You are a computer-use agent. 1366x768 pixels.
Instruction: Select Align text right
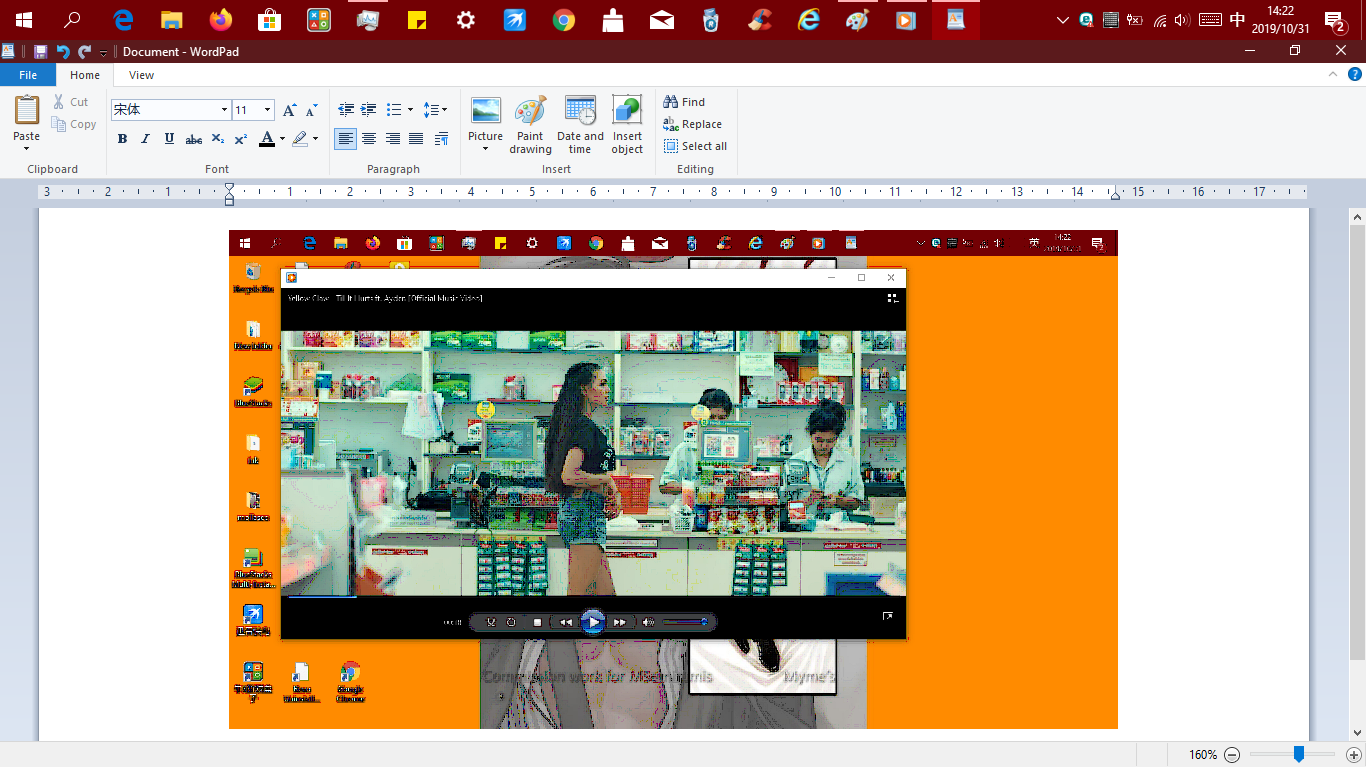tap(393, 139)
